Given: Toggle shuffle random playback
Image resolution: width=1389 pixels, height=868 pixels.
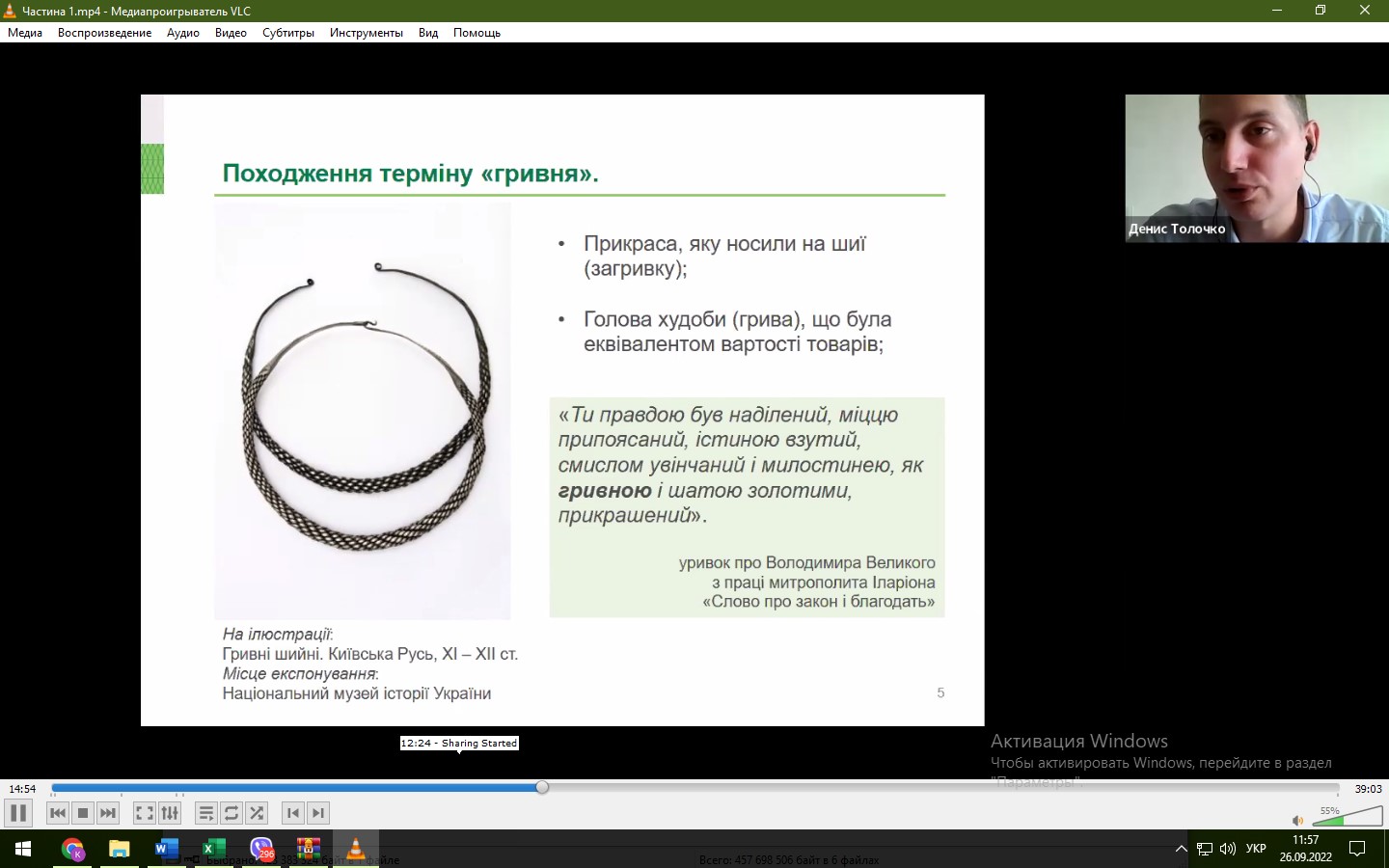Looking at the screenshot, I should pos(257,813).
